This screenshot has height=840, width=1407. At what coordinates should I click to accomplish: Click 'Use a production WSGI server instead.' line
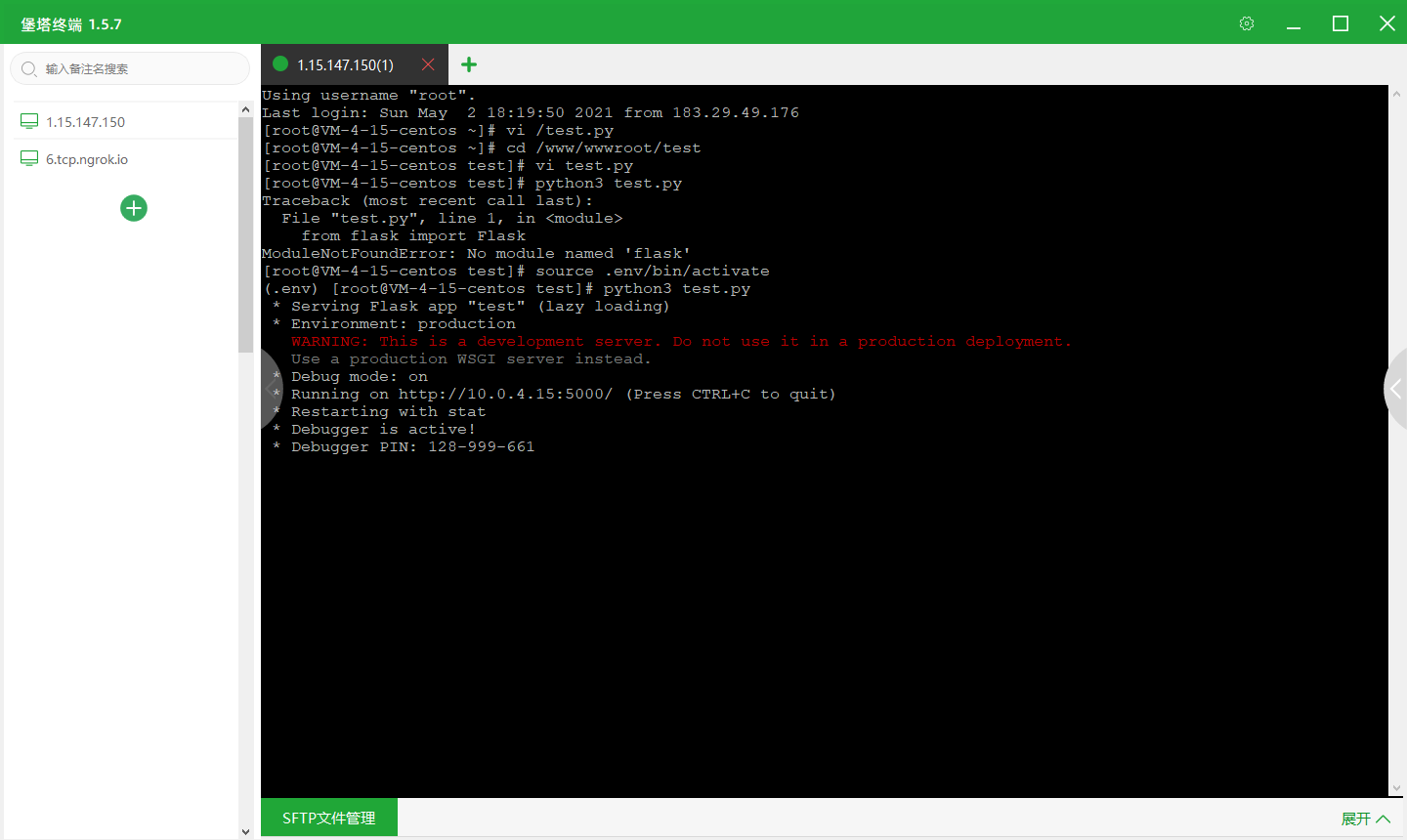tap(471, 359)
